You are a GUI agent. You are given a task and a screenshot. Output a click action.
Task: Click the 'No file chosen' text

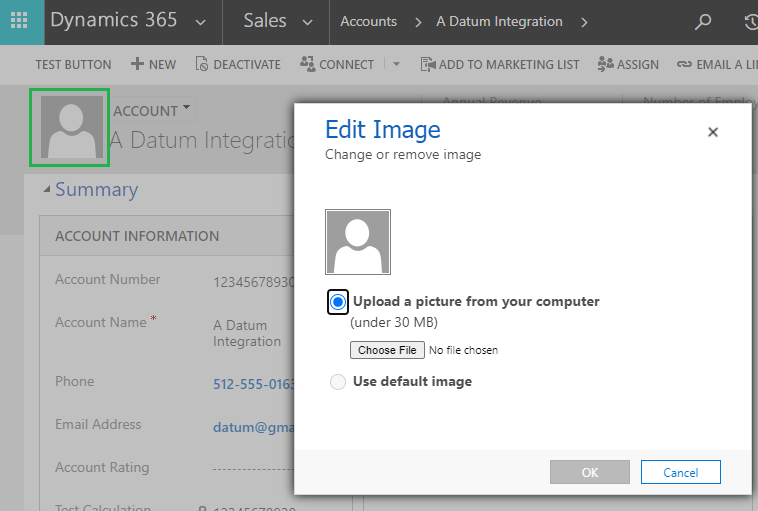click(x=463, y=350)
